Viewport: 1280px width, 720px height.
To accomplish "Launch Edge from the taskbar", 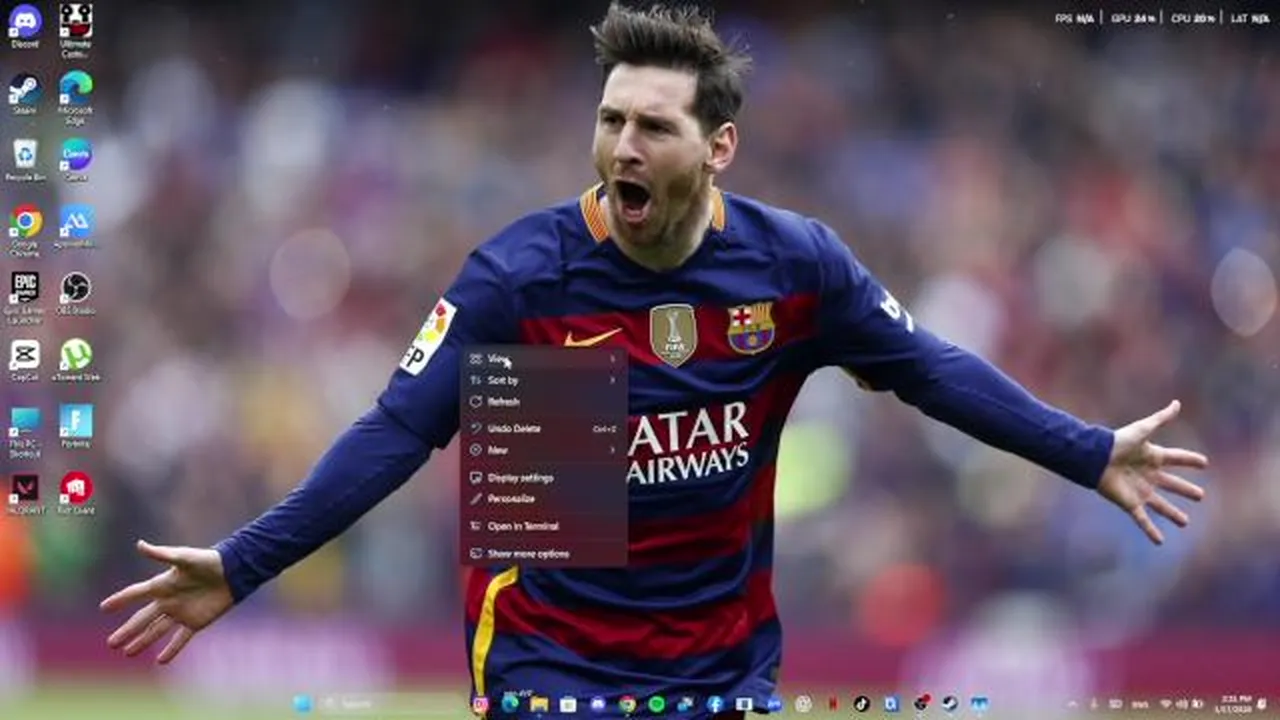I will coord(510,704).
